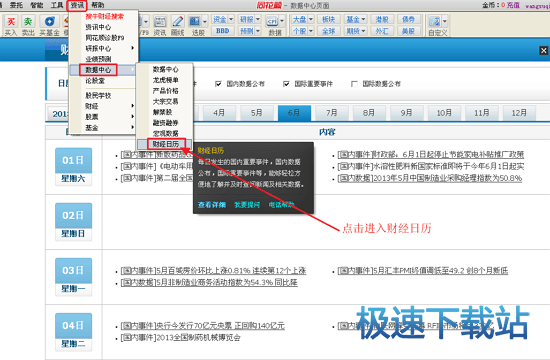
Task: Choose 大宗交易 in the submenu
Action: click(165, 101)
